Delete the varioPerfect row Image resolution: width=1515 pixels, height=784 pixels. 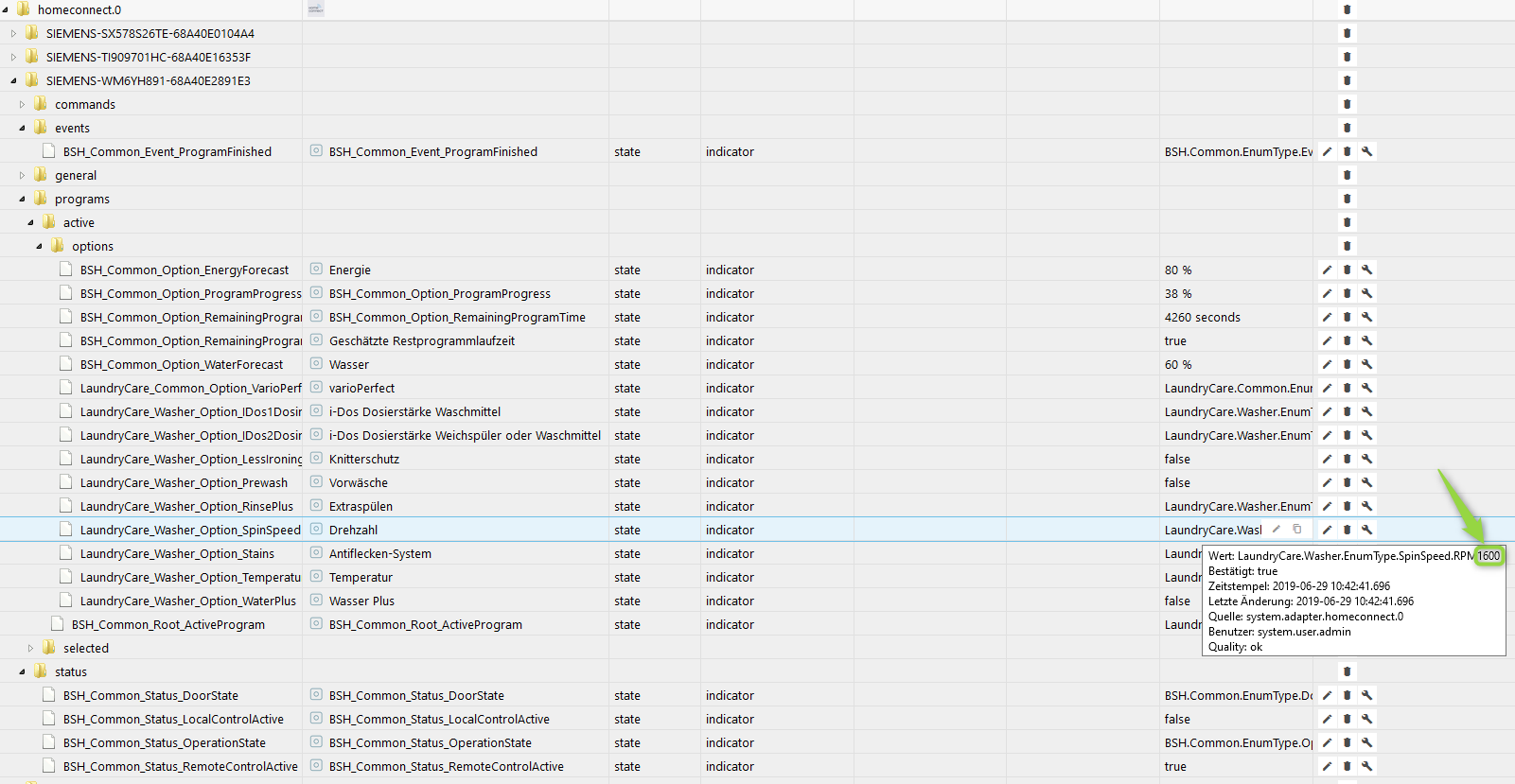coord(1348,388)
